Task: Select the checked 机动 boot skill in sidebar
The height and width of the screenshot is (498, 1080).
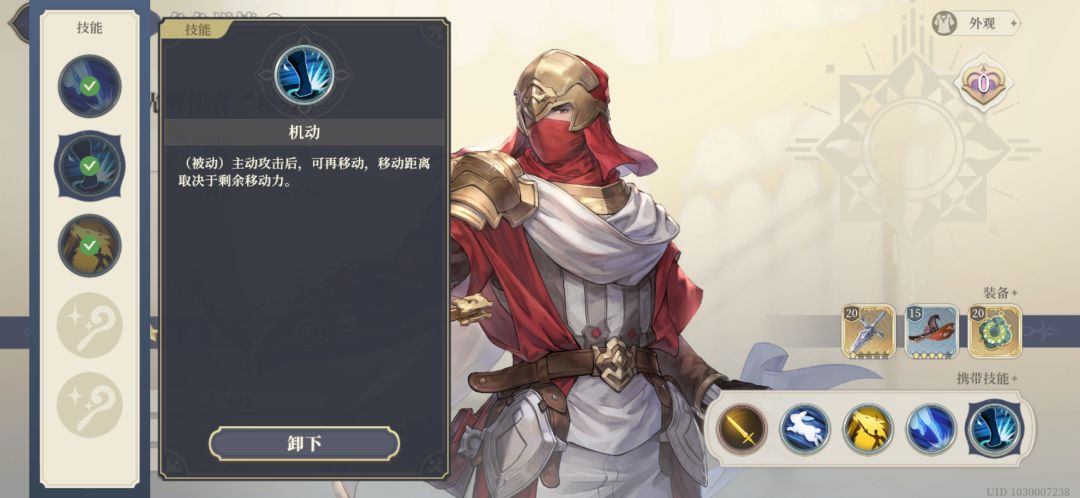Action: click(x=90, y=165)
